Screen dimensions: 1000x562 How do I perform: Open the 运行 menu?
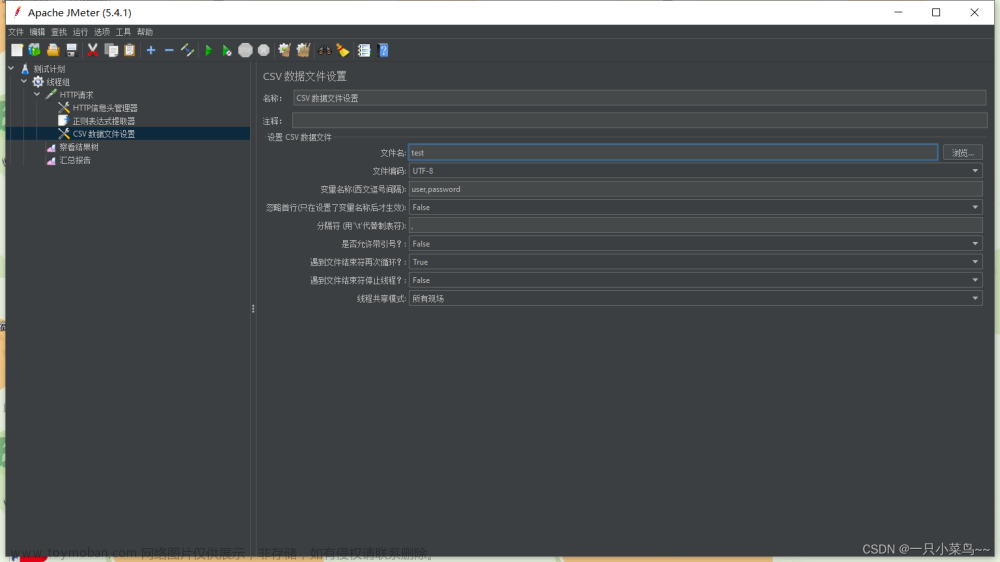pos(80,32)
